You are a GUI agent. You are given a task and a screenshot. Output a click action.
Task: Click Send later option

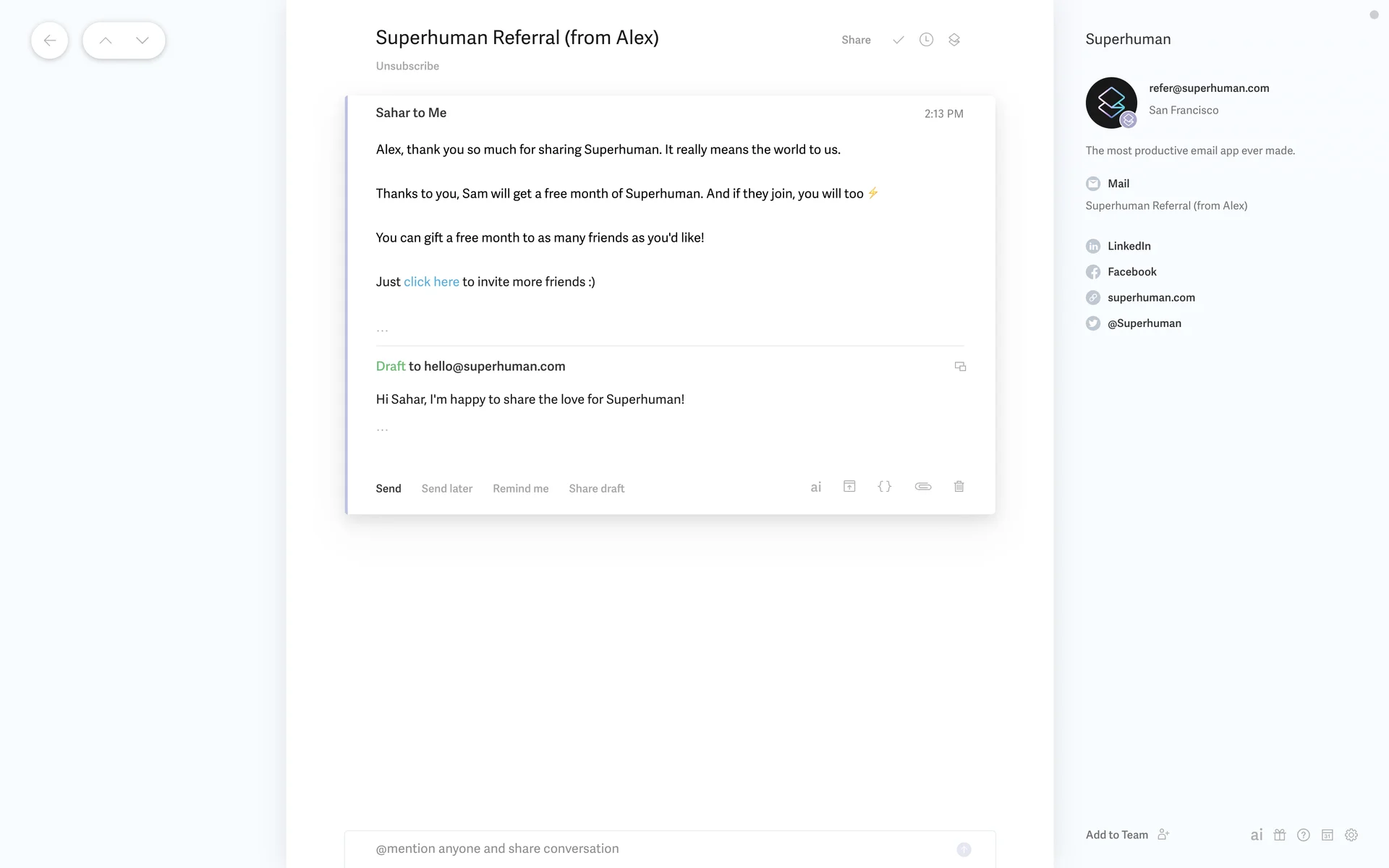click(x=446, y=488)
